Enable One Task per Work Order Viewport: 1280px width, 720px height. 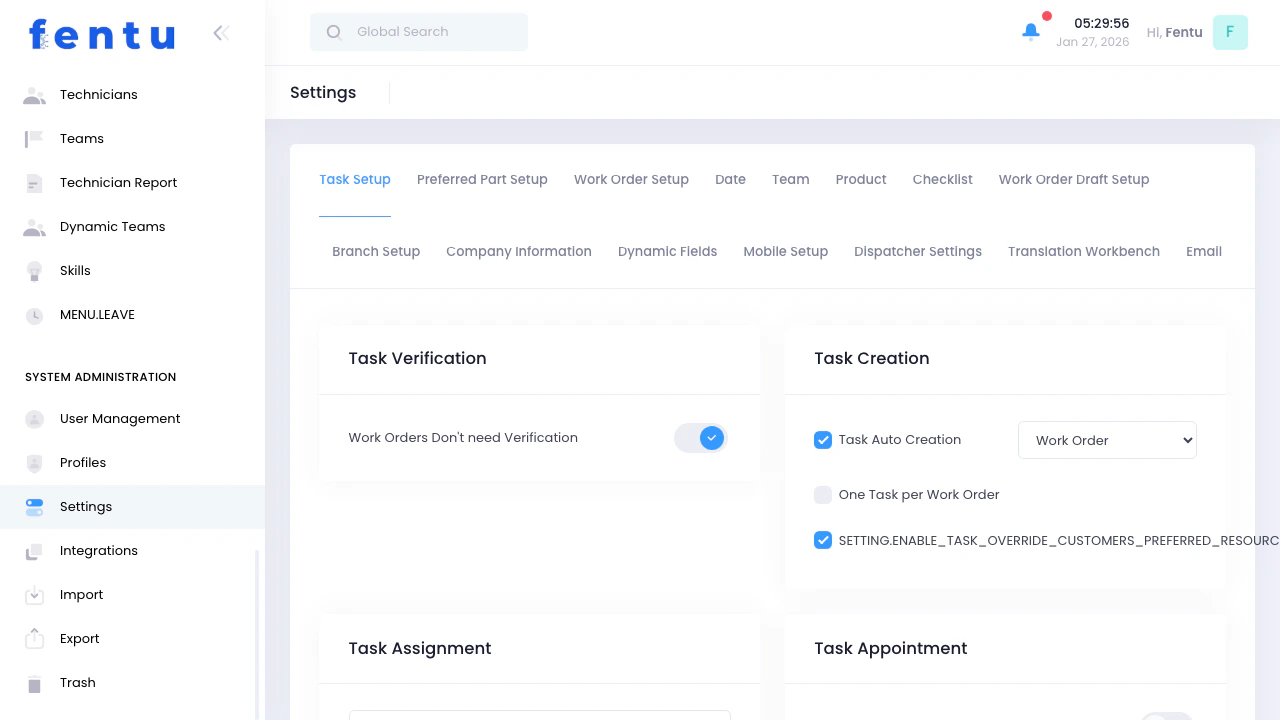click(x=822, y=494)
